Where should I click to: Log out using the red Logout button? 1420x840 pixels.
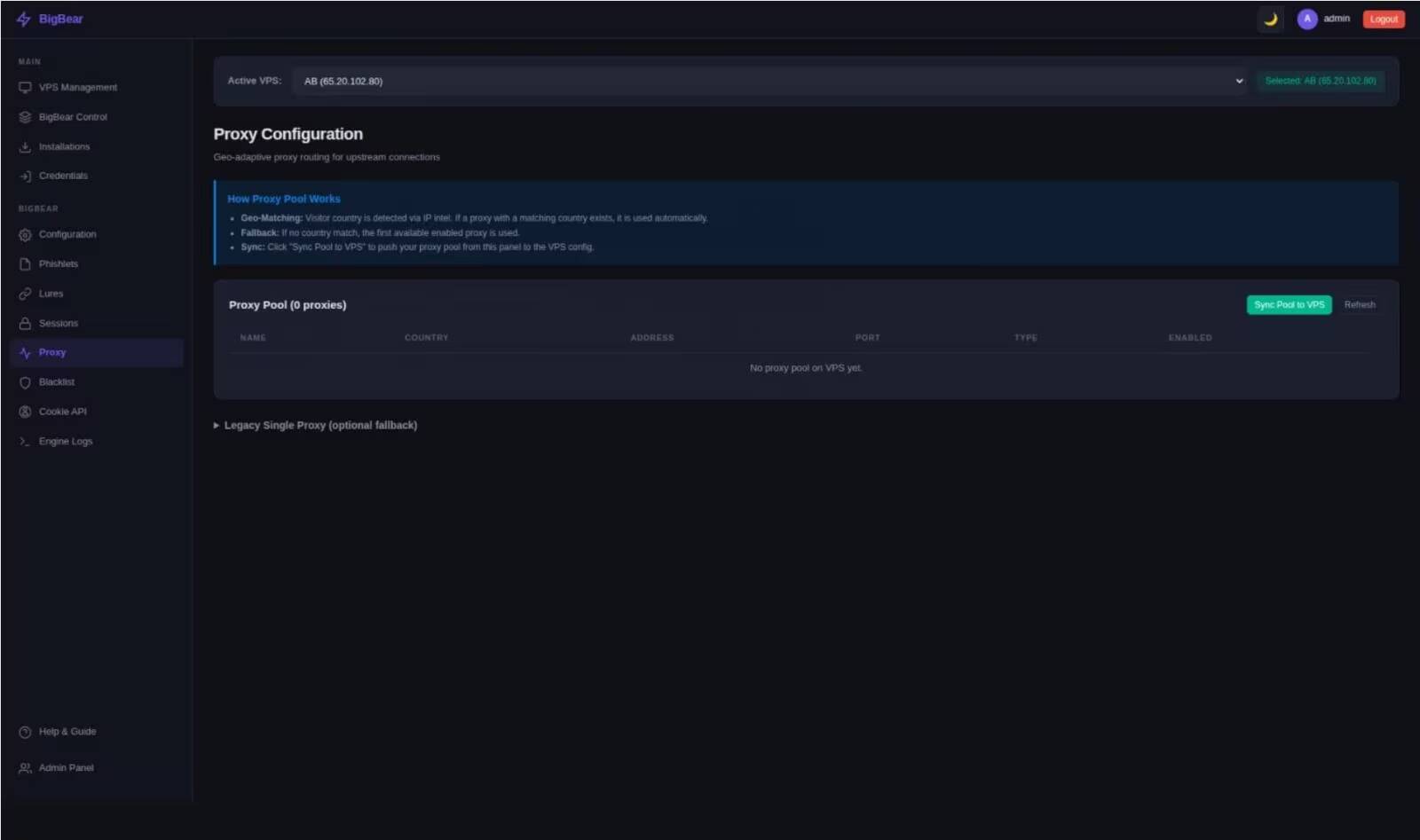[1384, 19]
